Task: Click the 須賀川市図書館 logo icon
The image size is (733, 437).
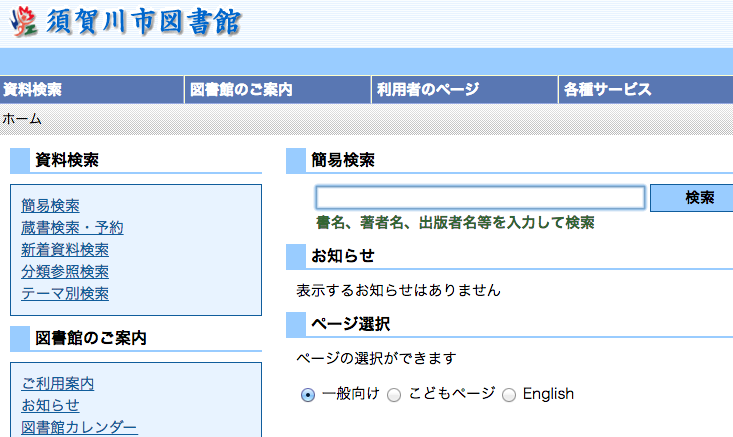Action: [x=24, y=21]
